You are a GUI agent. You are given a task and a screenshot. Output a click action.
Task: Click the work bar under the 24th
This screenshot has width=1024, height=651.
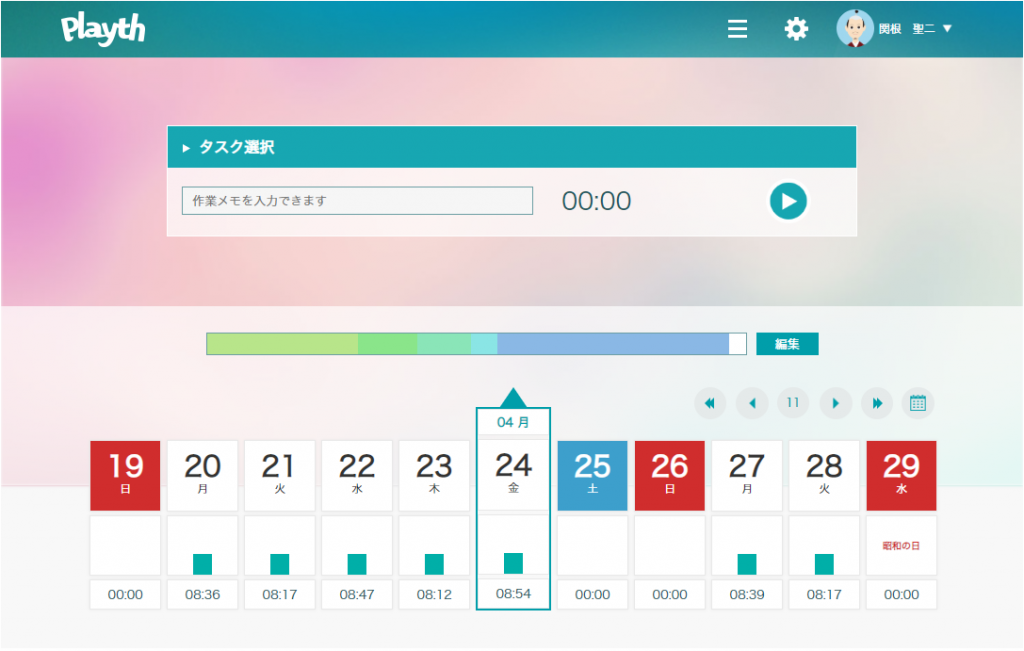pos(513,563)
